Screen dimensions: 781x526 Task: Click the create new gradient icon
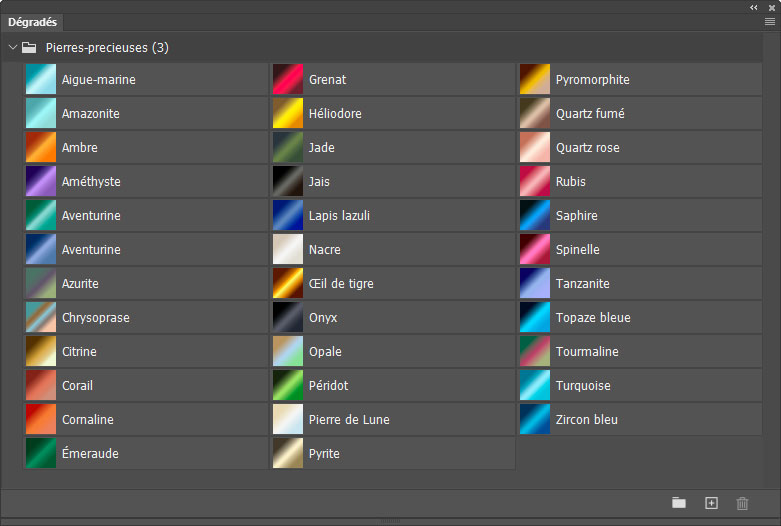pyautogui.click(x=711, y=503)
